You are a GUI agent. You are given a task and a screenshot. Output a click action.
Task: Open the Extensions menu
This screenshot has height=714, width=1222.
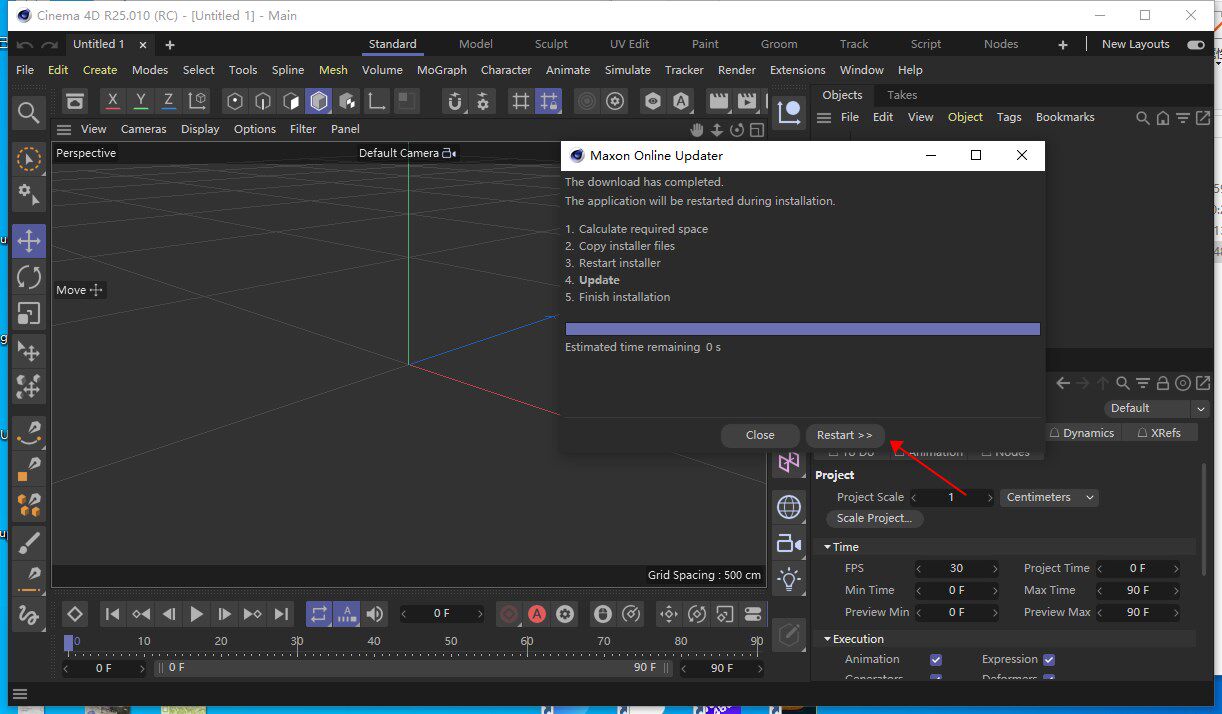[798, 70]
